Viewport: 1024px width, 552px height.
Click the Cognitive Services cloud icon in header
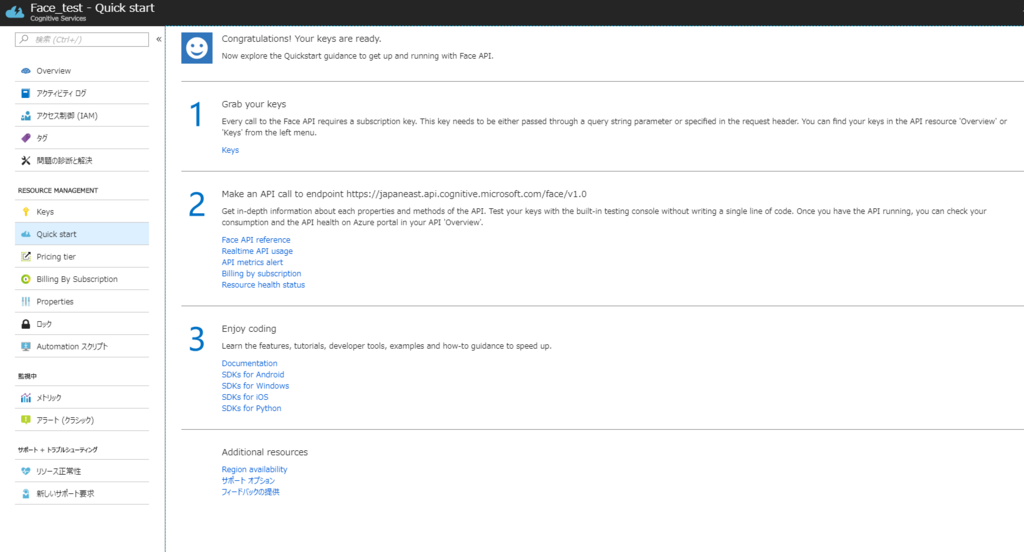point(14,12)
